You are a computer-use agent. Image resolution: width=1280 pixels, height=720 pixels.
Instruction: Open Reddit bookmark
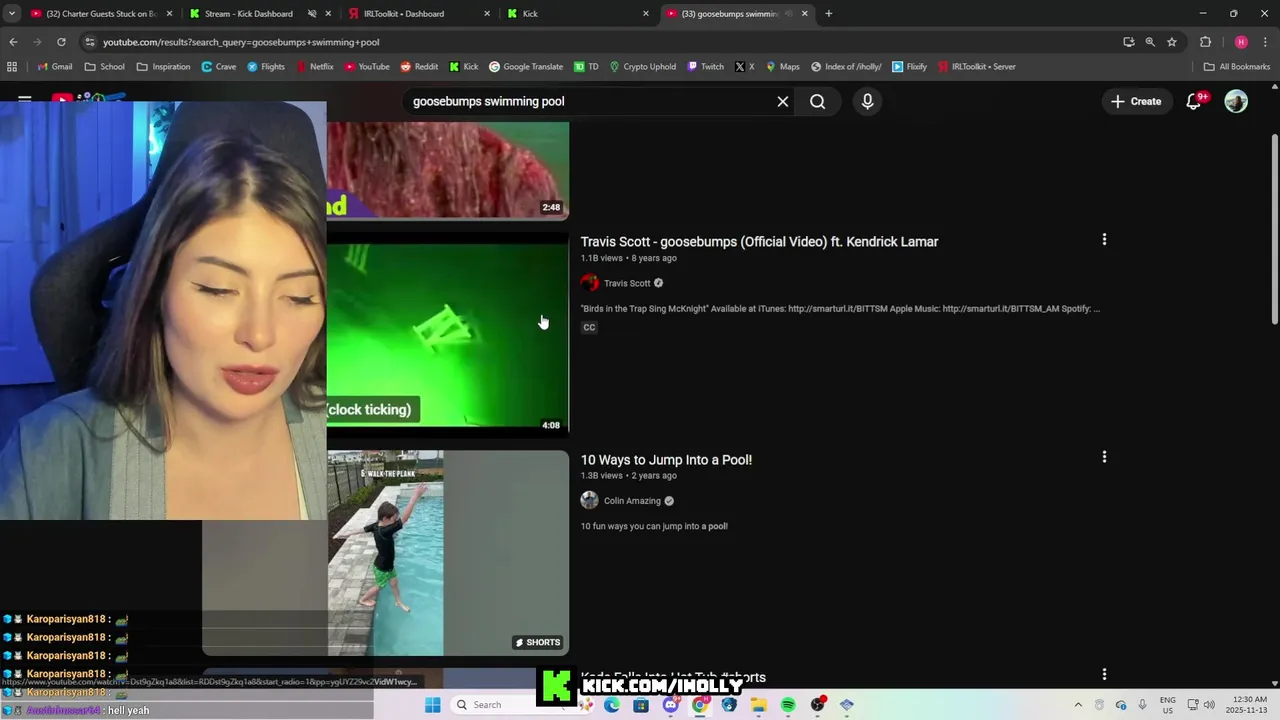(x=419, y=67)
